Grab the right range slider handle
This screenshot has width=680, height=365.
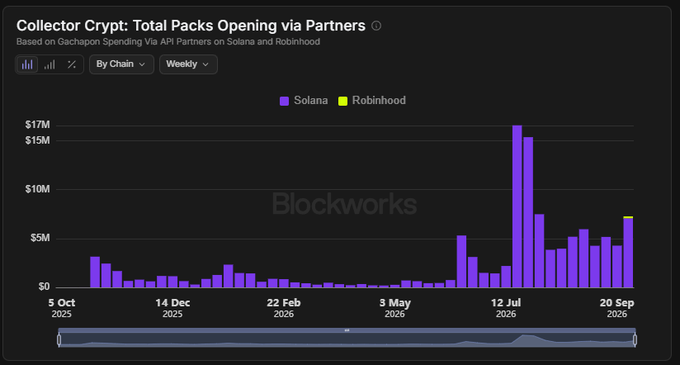pos(635,340)
